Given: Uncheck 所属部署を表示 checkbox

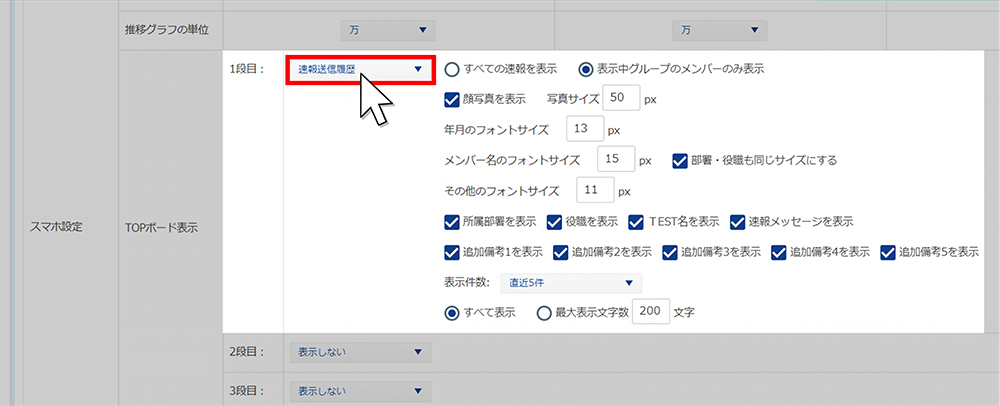Looking at the screenshot, I should click(x=451, y=221).
